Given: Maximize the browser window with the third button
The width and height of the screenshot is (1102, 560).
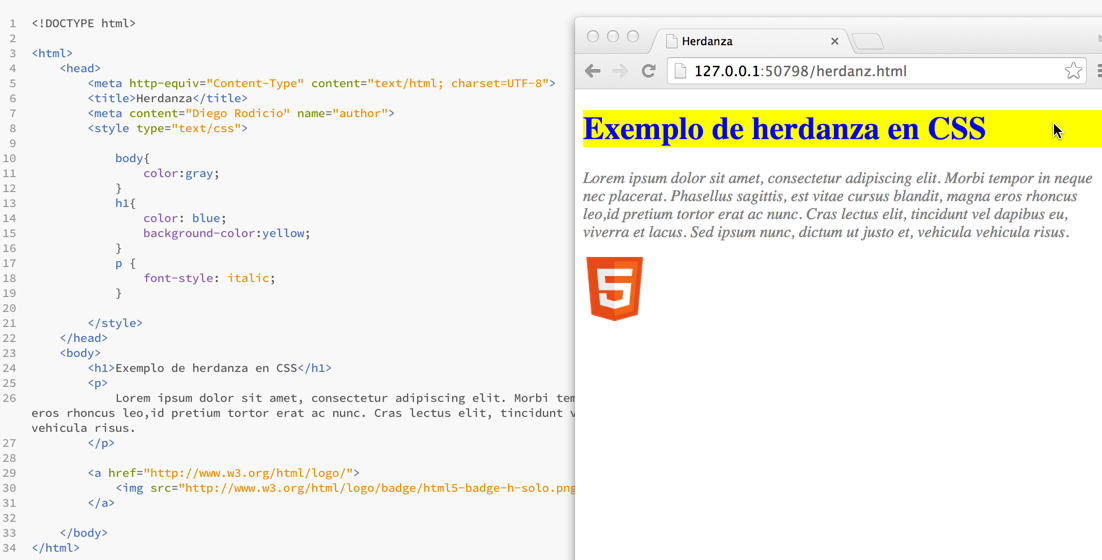Looking at the screenshot, I should pyautogui.click(x=633, y=36).
